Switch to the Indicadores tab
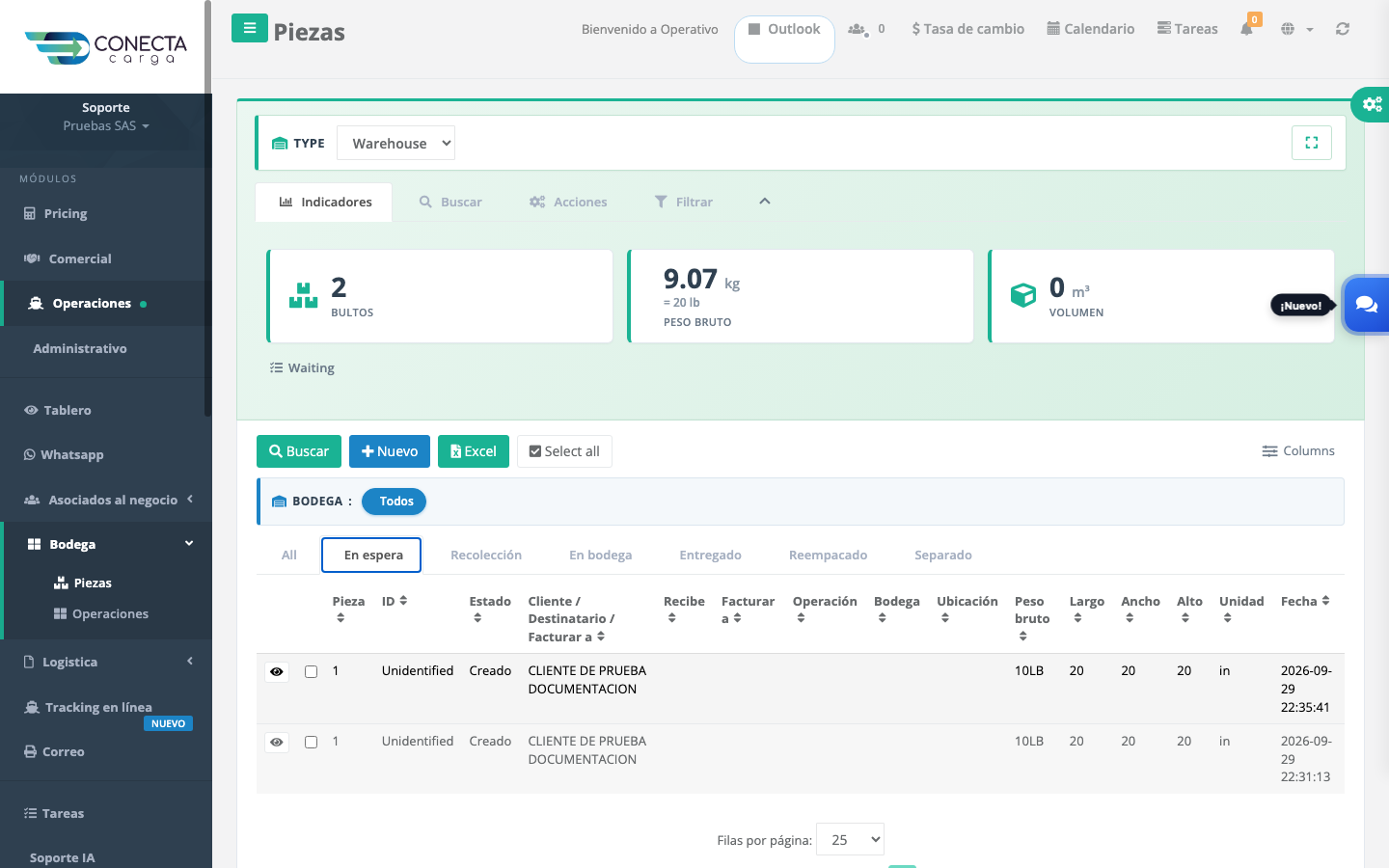 [325, 202]
